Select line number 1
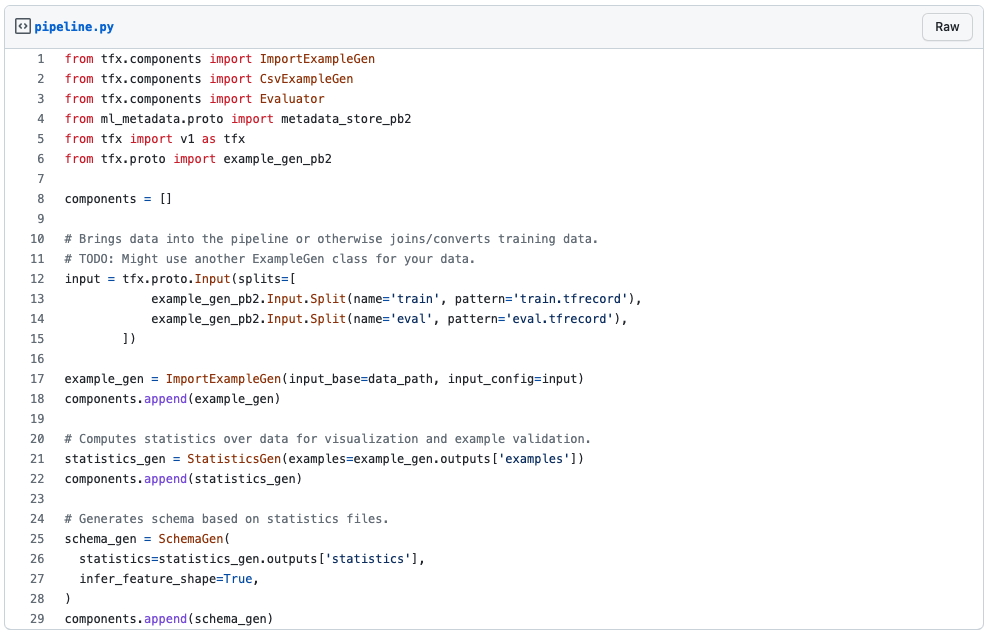Image resolution: width=989 pixels, height=632 pixels. tap(40, 59)
